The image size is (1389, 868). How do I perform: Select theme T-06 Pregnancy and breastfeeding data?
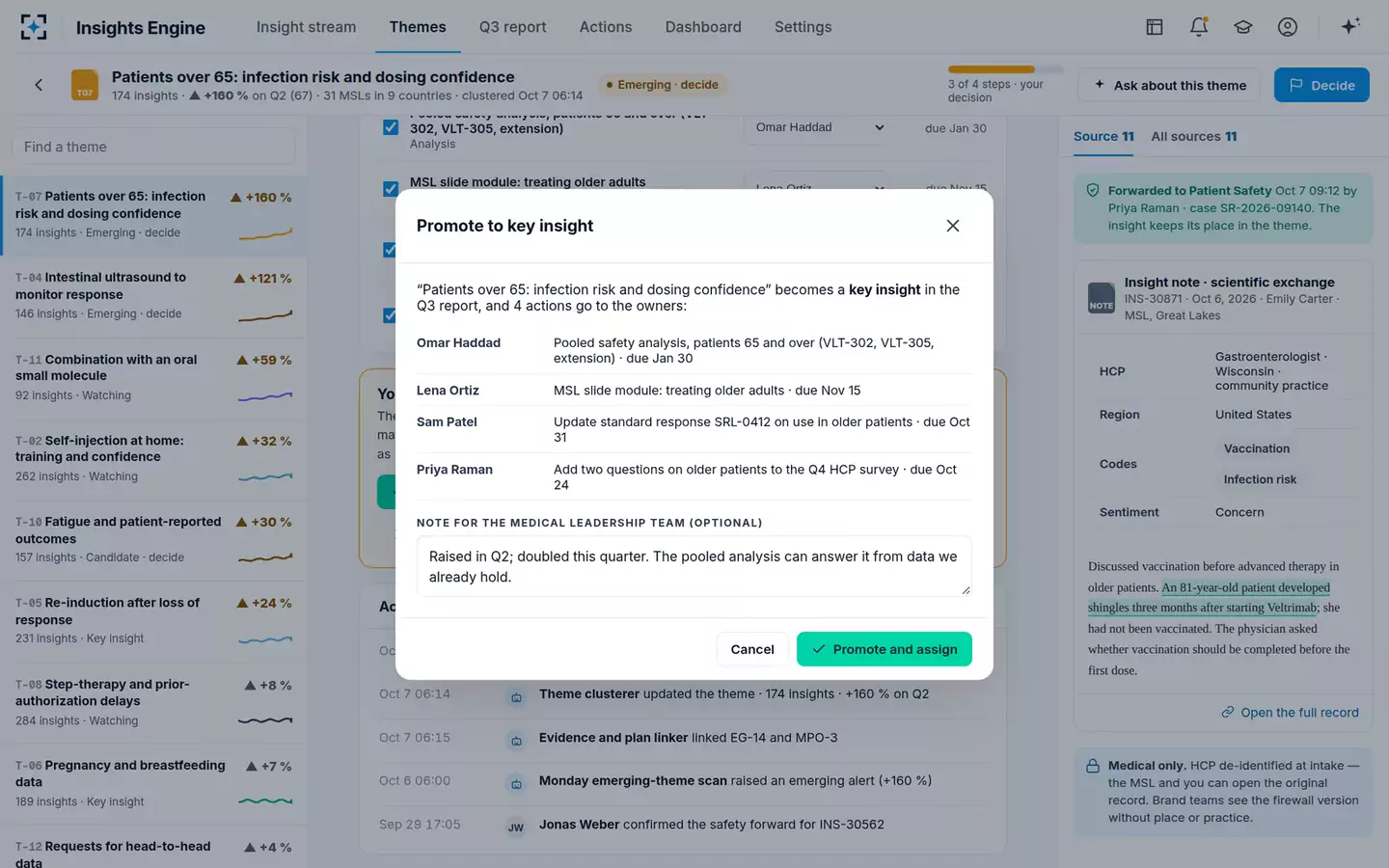pos(154,783)
